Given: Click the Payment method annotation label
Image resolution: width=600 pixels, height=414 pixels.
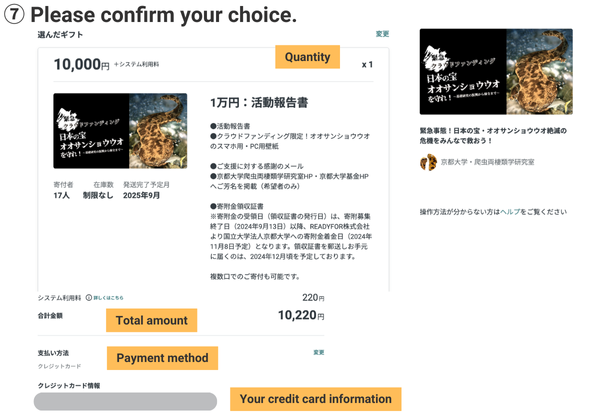Looking at the screenshot, I should tap(162, 357).
